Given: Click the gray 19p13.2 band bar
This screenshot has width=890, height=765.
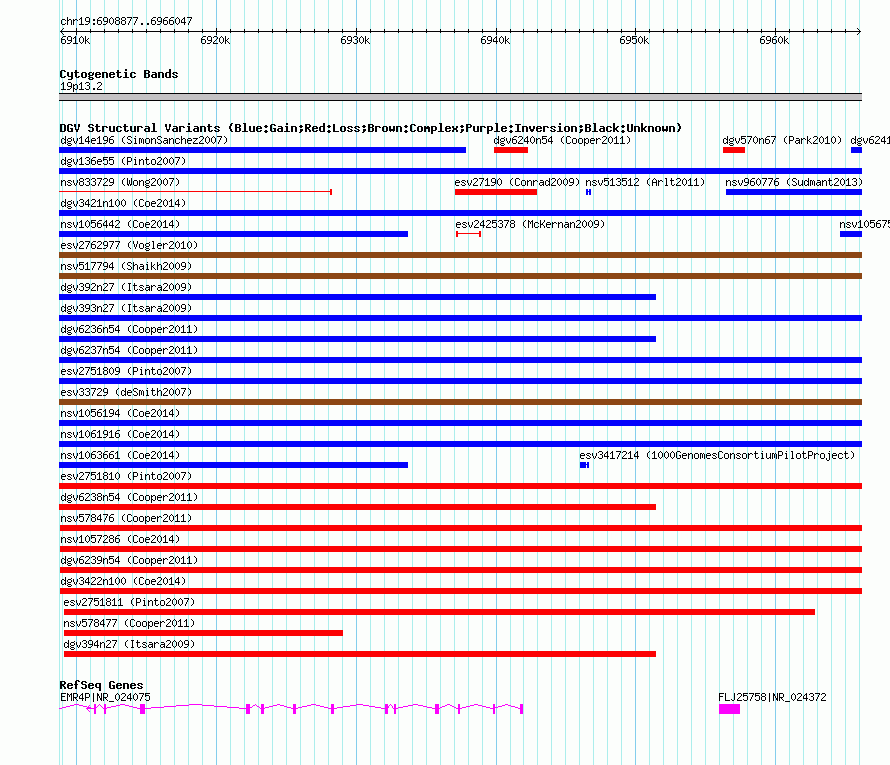Looking at the screenshot, I should (460, 97).
